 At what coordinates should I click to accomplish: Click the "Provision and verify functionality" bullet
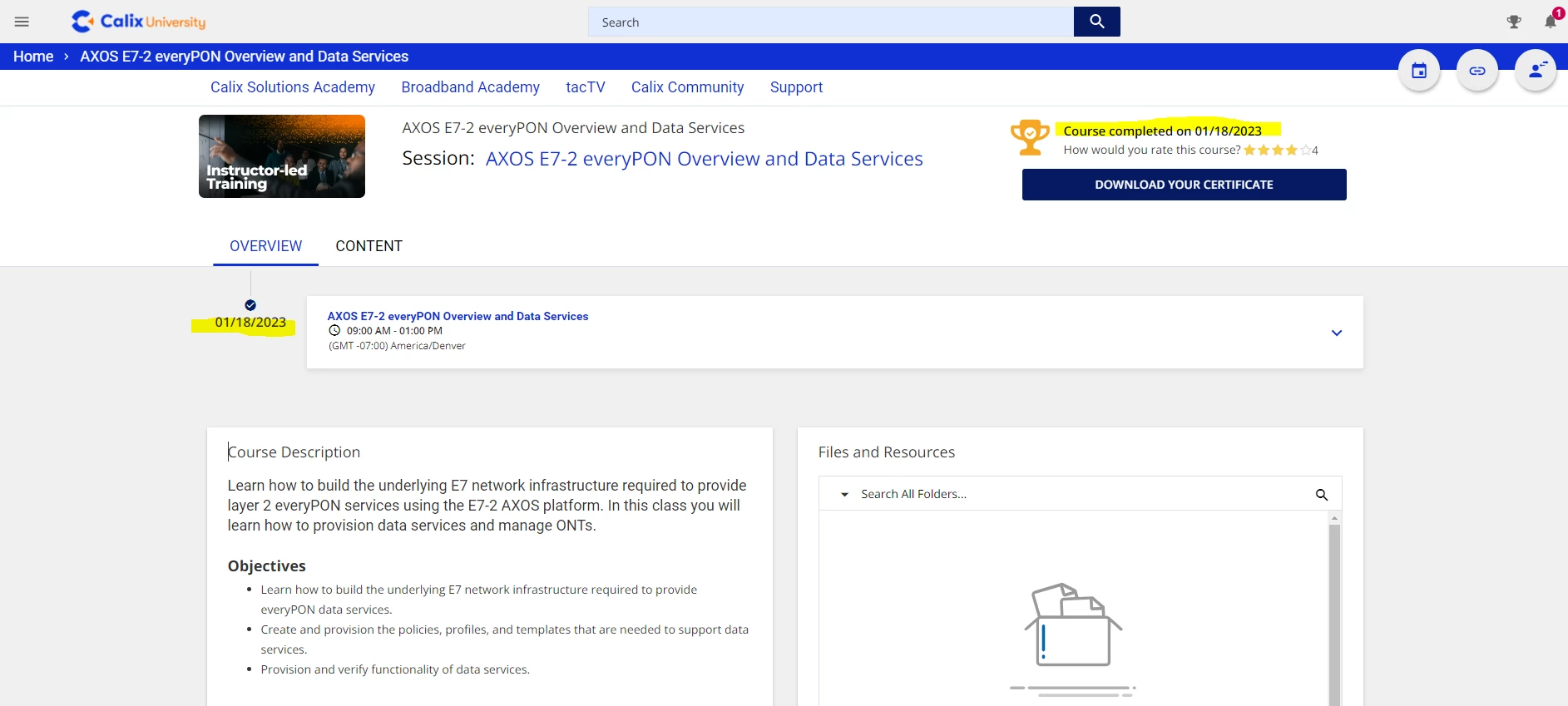point(395,669)
